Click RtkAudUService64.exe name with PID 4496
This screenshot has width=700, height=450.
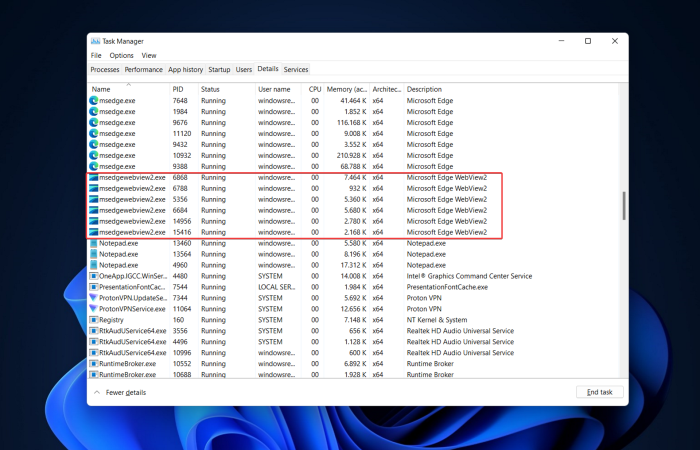click(x=133, y=342)
